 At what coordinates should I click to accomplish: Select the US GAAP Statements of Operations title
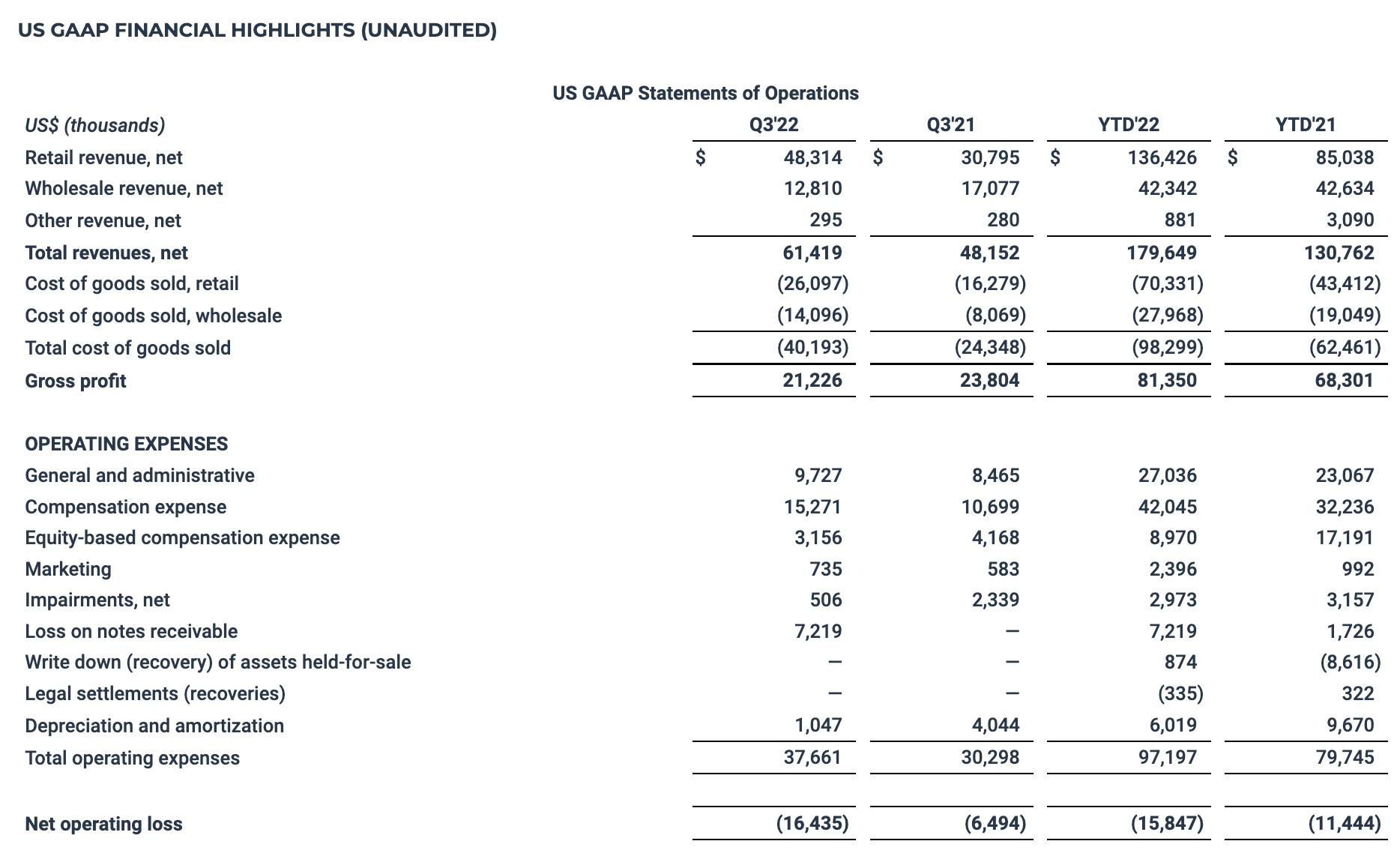705,93
